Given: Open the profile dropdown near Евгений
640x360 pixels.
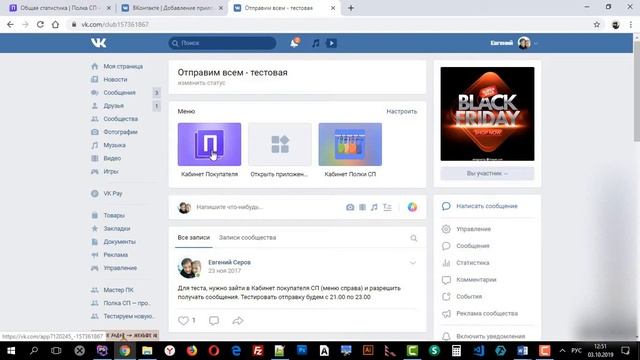Looking at the screenshot, I should 536,43.
